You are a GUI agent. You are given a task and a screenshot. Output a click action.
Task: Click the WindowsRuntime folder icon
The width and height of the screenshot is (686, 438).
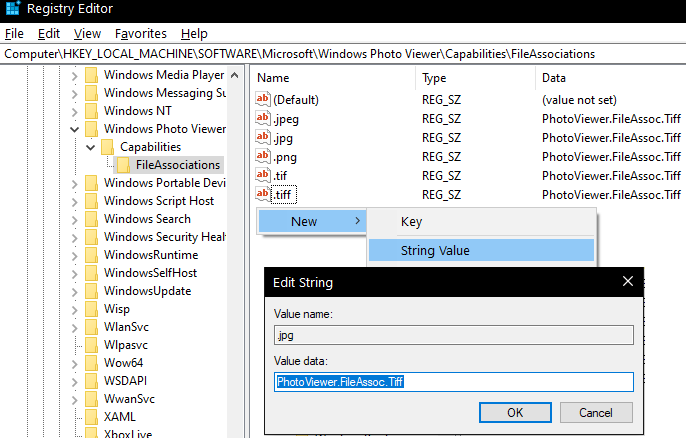tap(91, 255)
